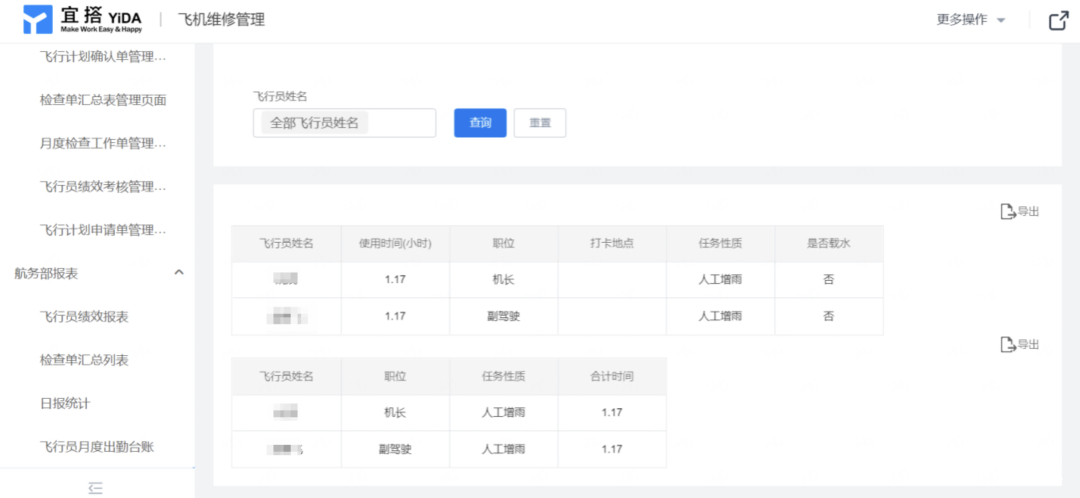Open 飞行员绩效报表 in the sidebar
The height and width of the screenshot is (498, 1080).
pyautogui.click(x=84, y=316)
